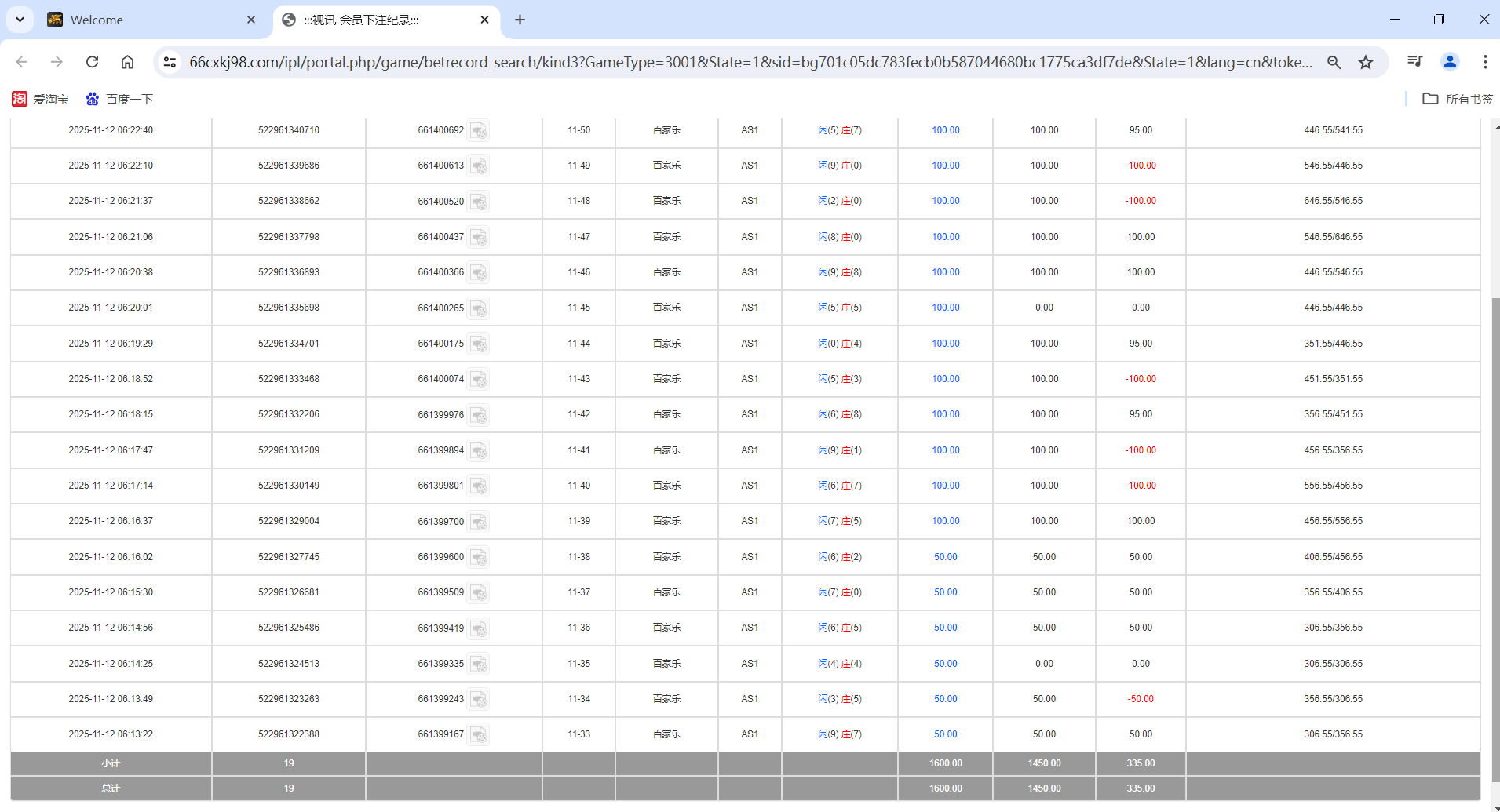Screen dimensions: 1500x812
Task: Open the video icon next to 661400265
Action: 479,308
